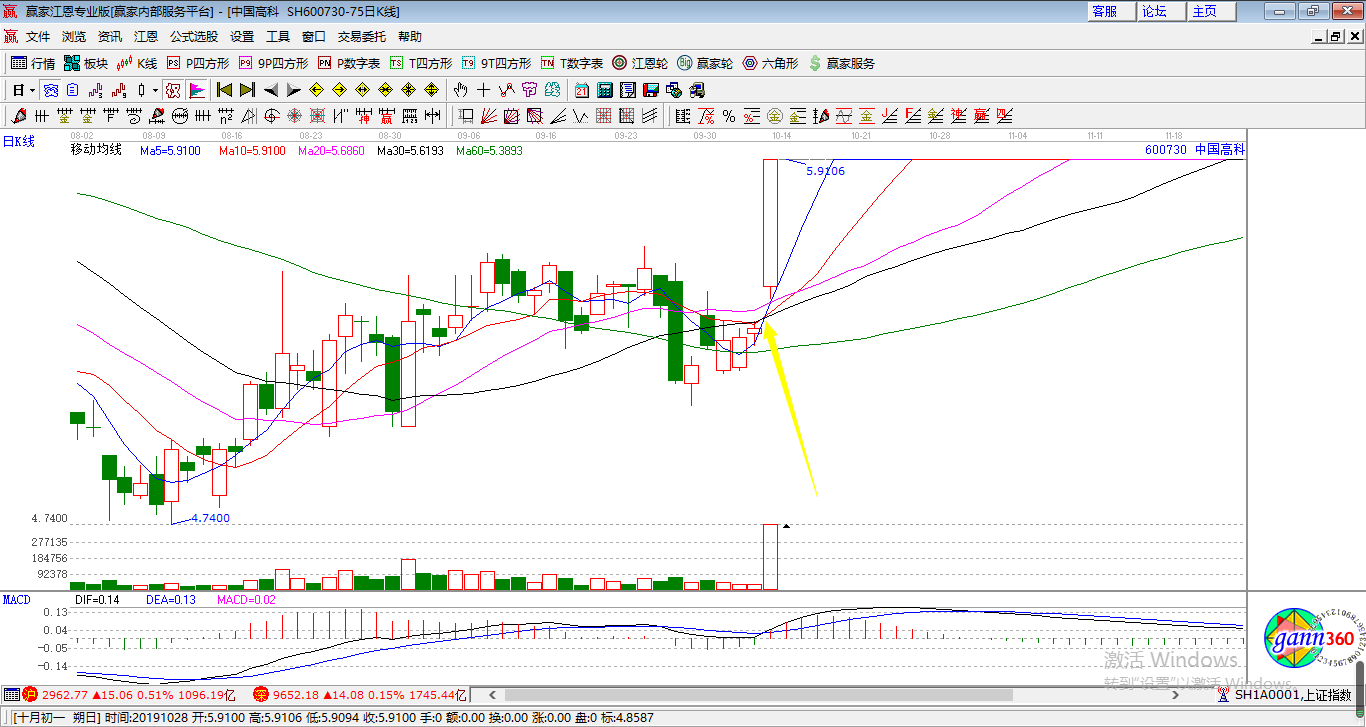
Task: Click the floppy disk save icon
Action: click(650, 90)
